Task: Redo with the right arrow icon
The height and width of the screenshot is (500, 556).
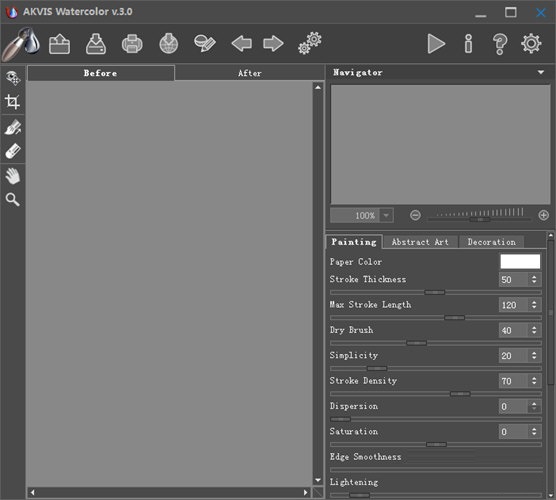Action: tap(273, 44)
